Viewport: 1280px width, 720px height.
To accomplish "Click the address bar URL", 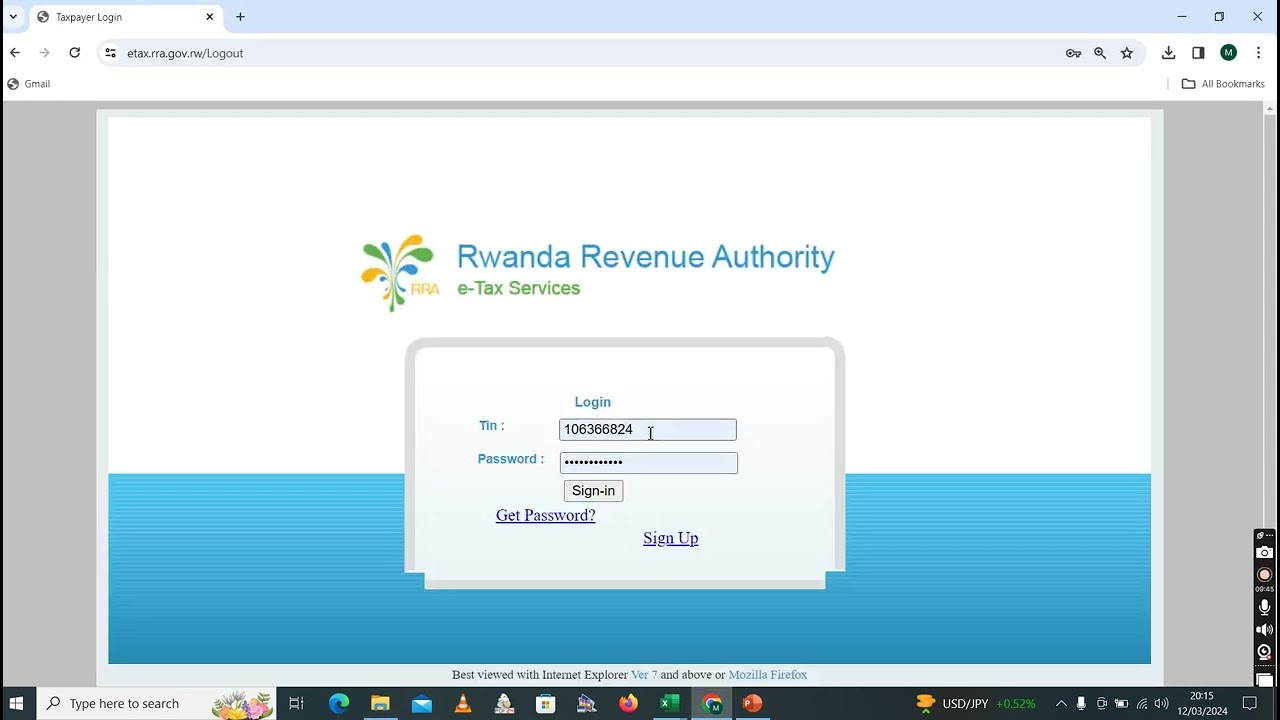I will [x=185, y=53].
